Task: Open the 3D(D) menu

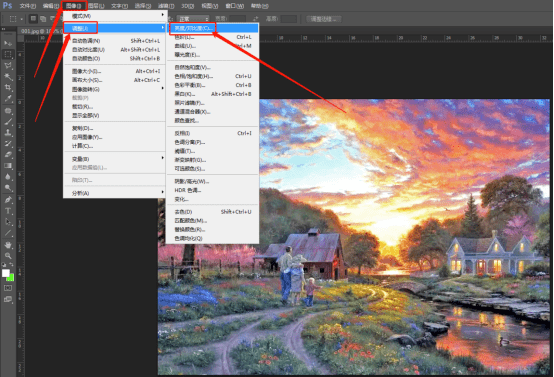Action: pos(187,6)
